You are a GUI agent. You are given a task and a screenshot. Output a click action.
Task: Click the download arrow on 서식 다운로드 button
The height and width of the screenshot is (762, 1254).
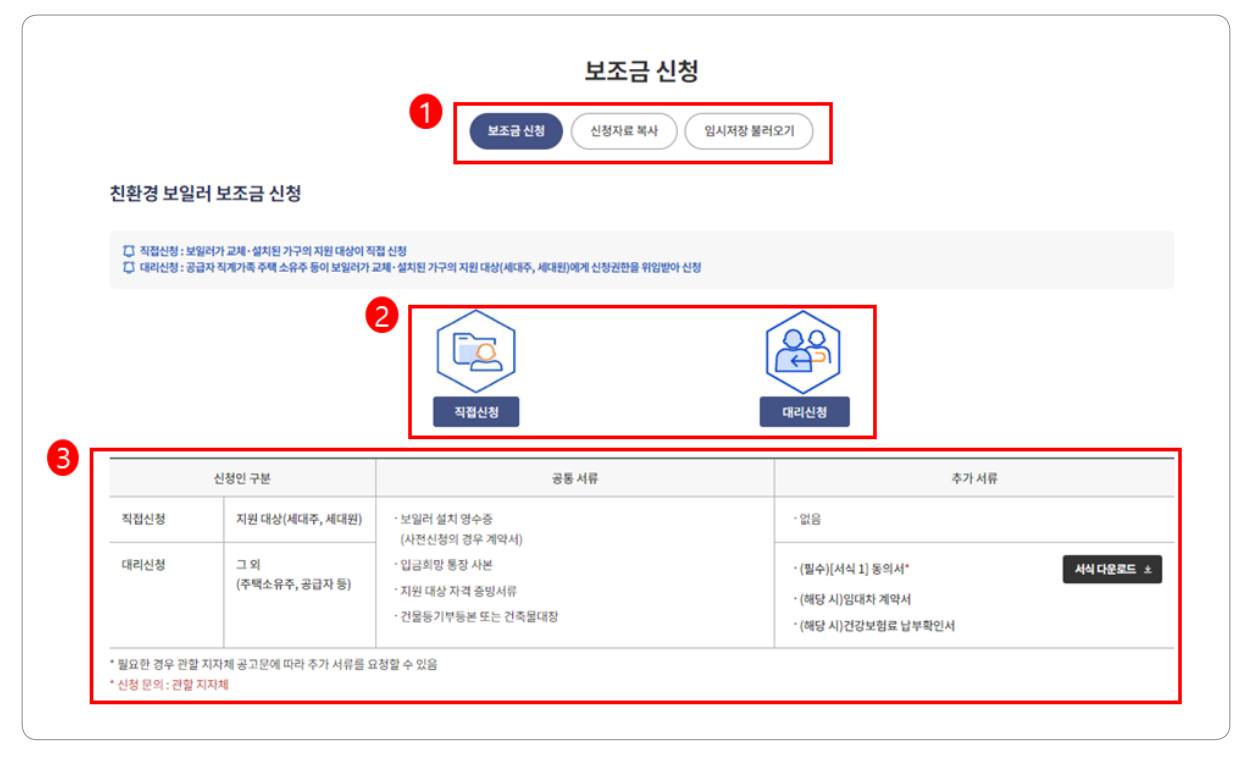coord(1148,569)
